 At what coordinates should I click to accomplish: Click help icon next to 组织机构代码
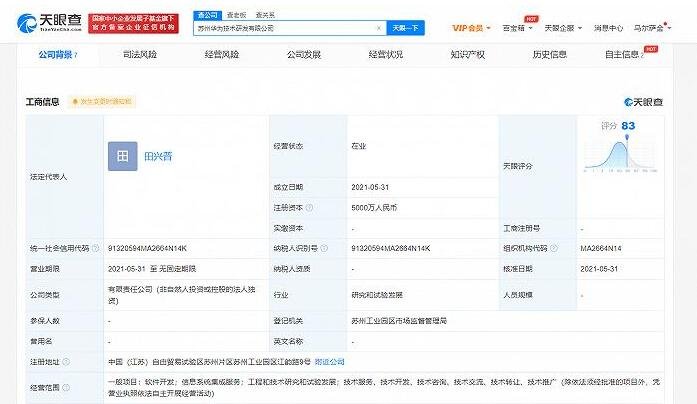554,248
